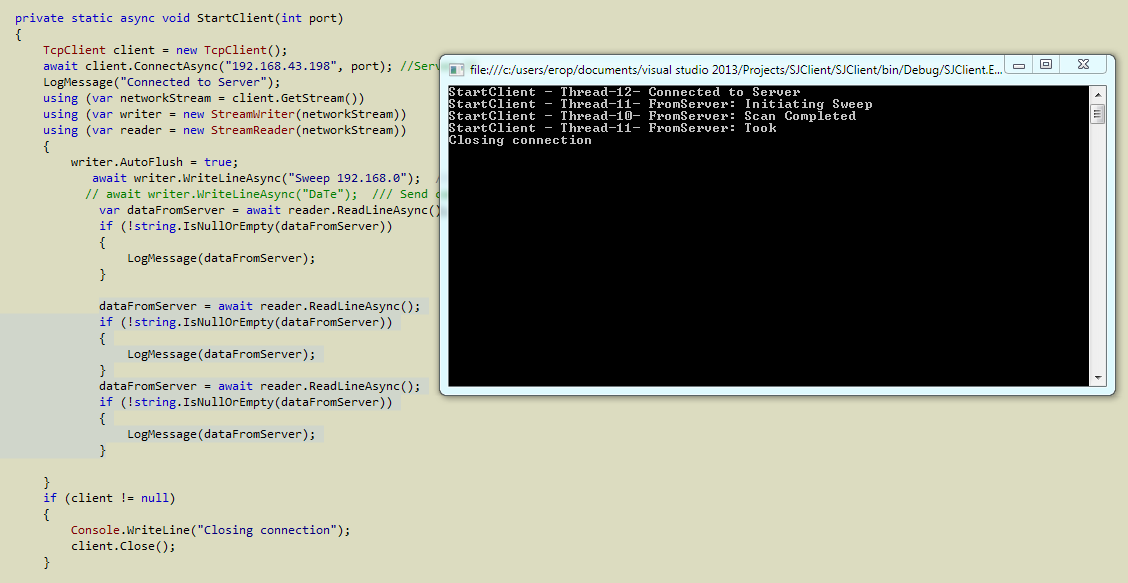
Task: Click the 'TcpClient client = new TcpClient();' line
Action: [x=165, y=50]
